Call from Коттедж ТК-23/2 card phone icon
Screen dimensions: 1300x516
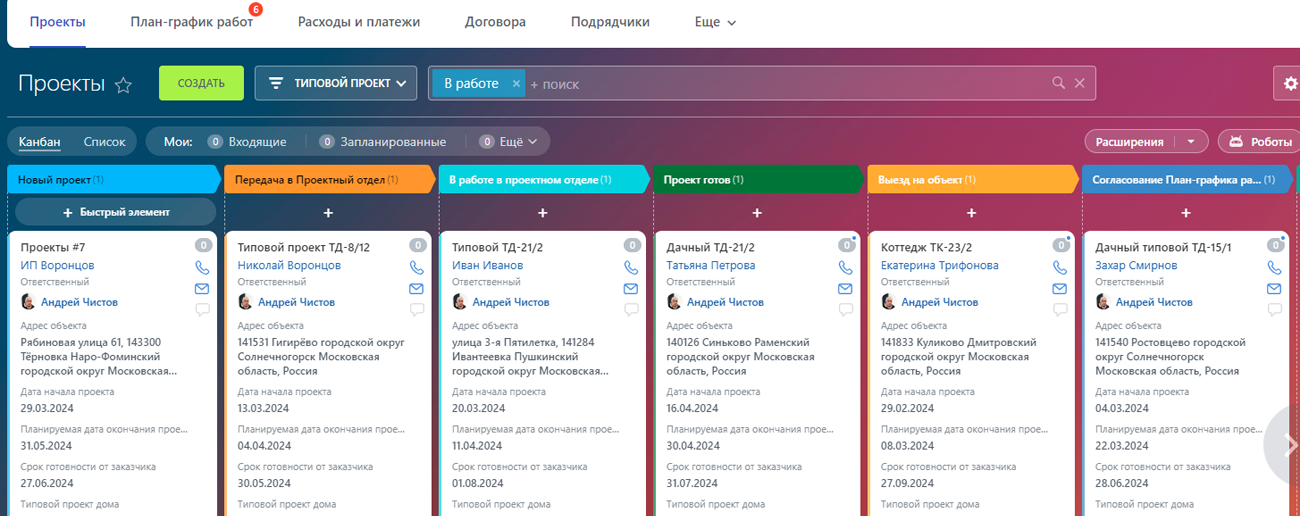(1059, 268)
